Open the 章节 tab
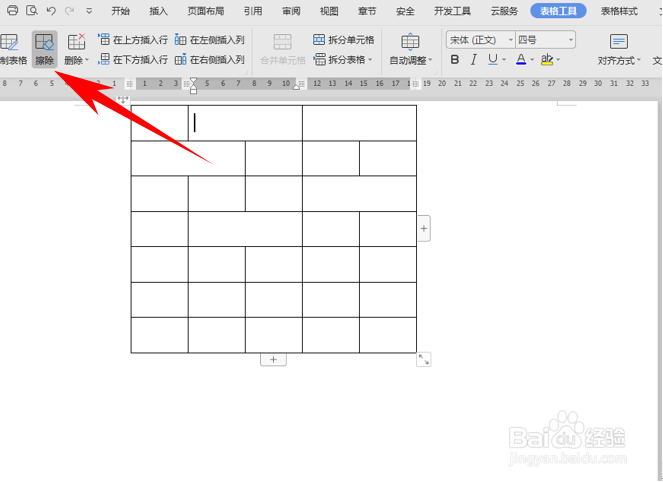This screenshot has height=482, width=663. tap(367, 11)
